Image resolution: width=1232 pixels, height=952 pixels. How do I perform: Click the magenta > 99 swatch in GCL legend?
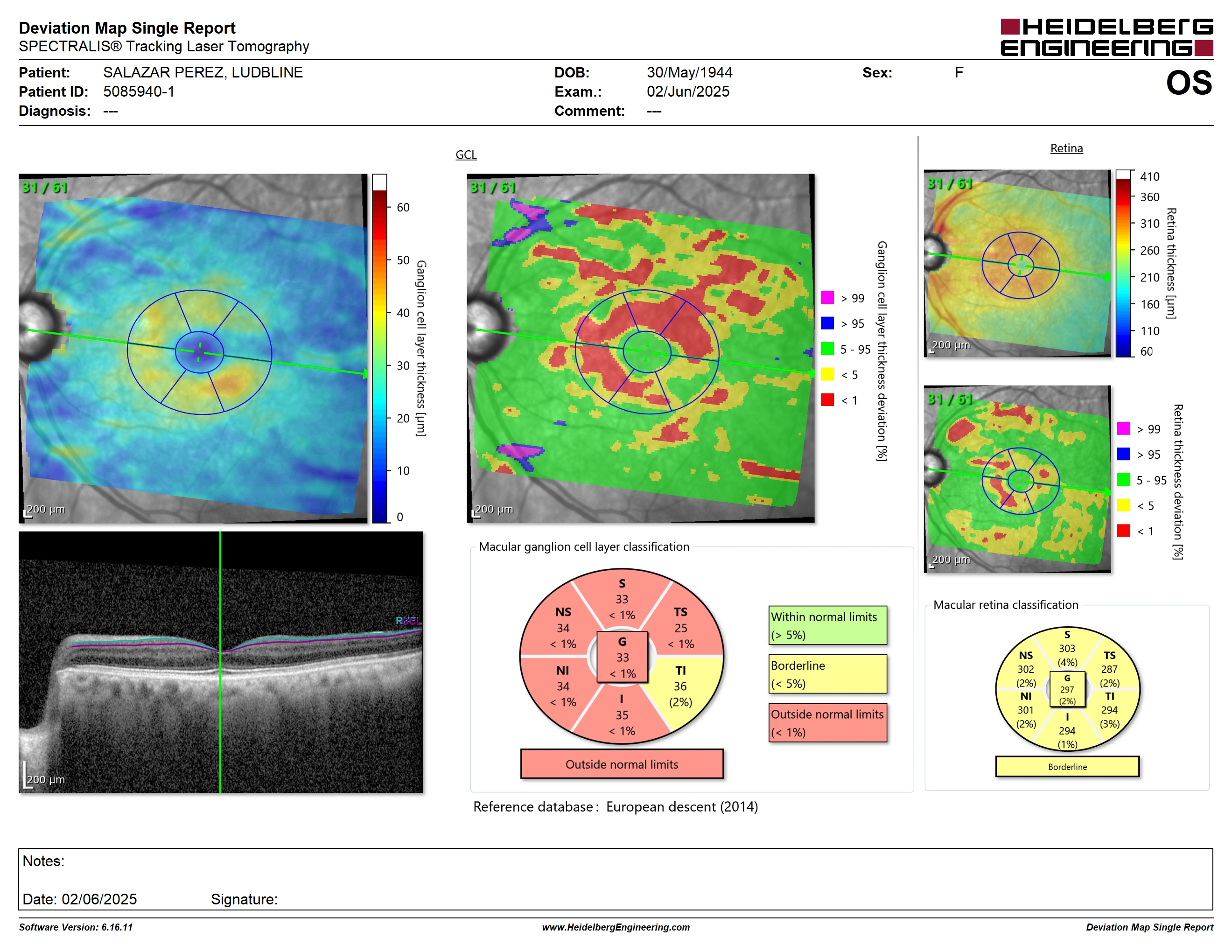click(827, 298)
